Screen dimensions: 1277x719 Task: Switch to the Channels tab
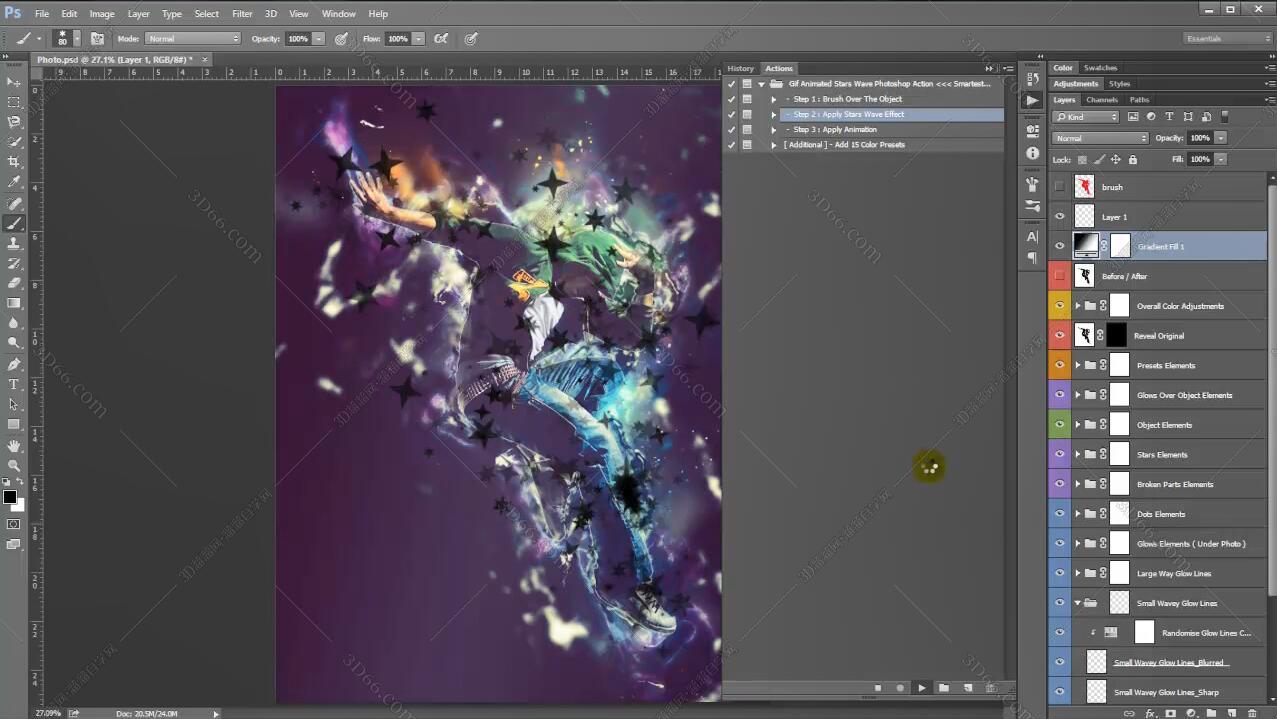point(1101,100)
